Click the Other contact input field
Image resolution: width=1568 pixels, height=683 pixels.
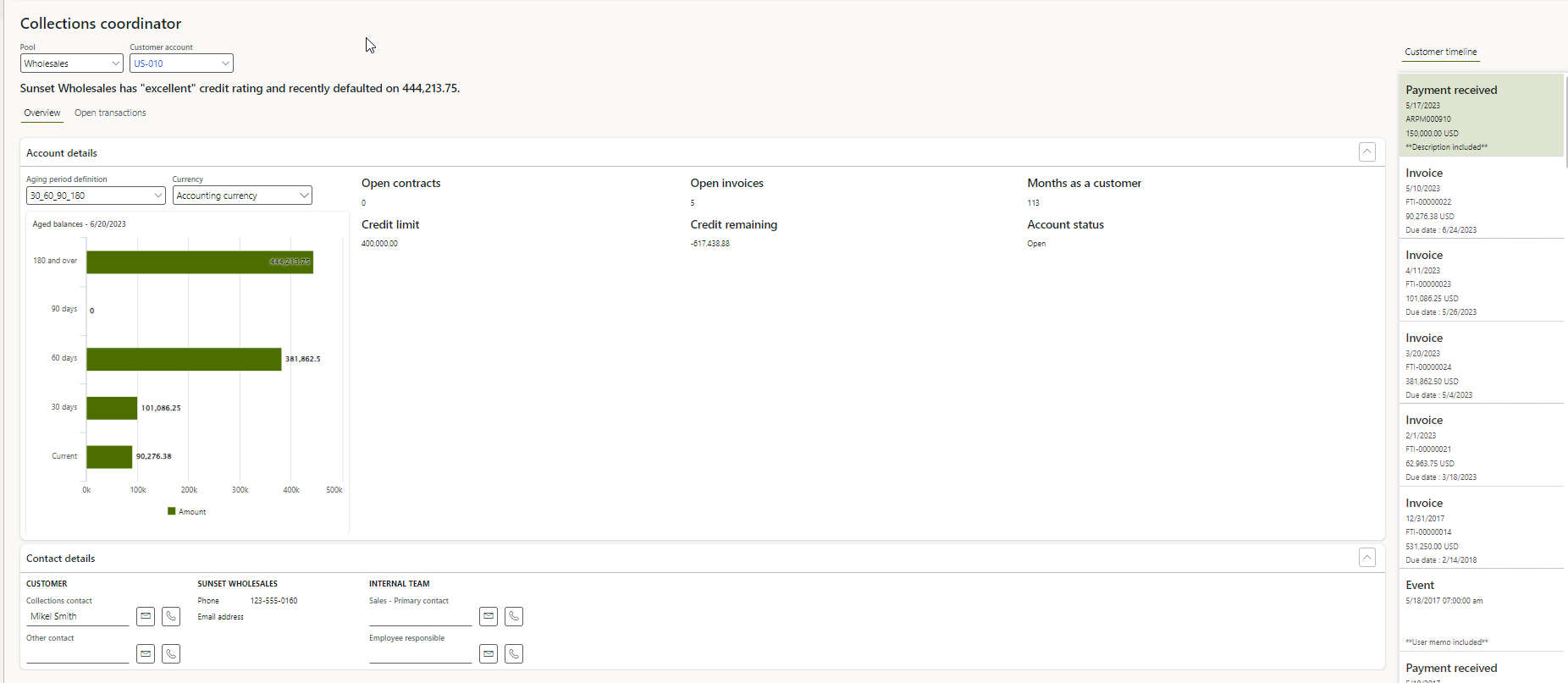78,654
